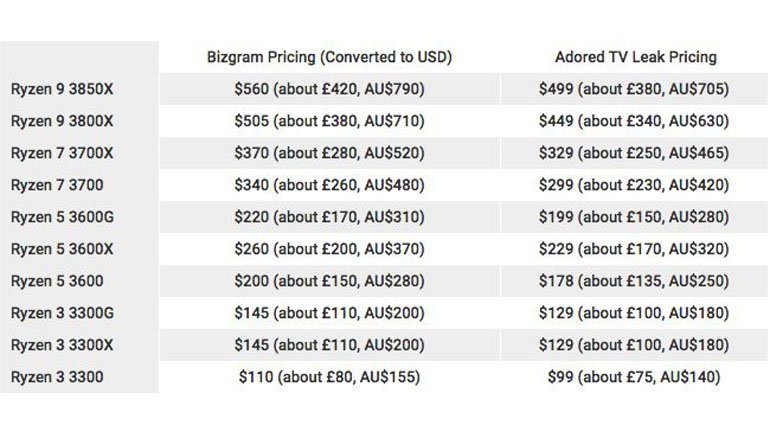Click the Adored TV Leak Pricing header
The width and height of the screenshot is (770, 434).
tap(636, 57)
